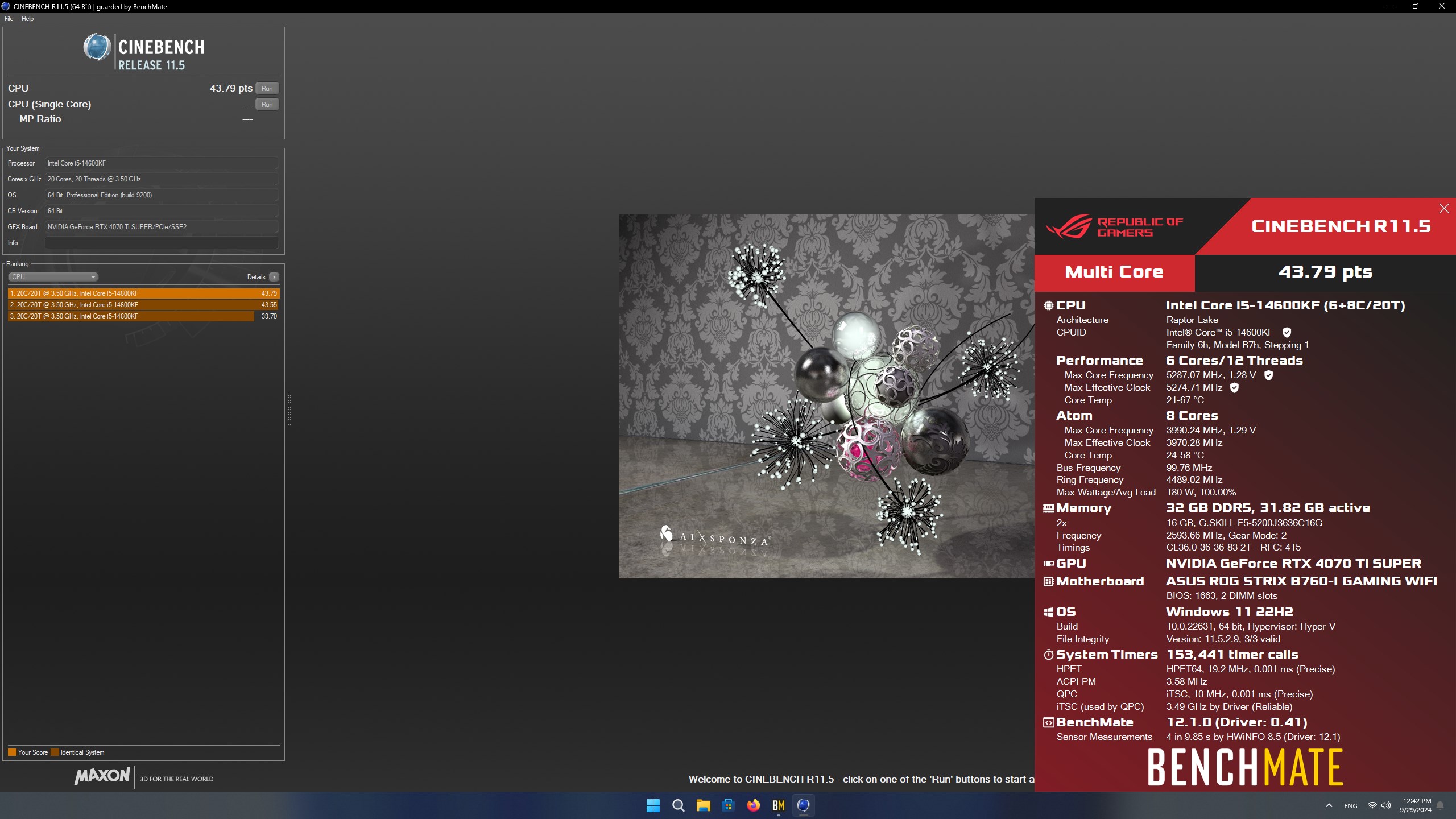
Task: Expand ranking Details arrow button
Action: point(274,277)
